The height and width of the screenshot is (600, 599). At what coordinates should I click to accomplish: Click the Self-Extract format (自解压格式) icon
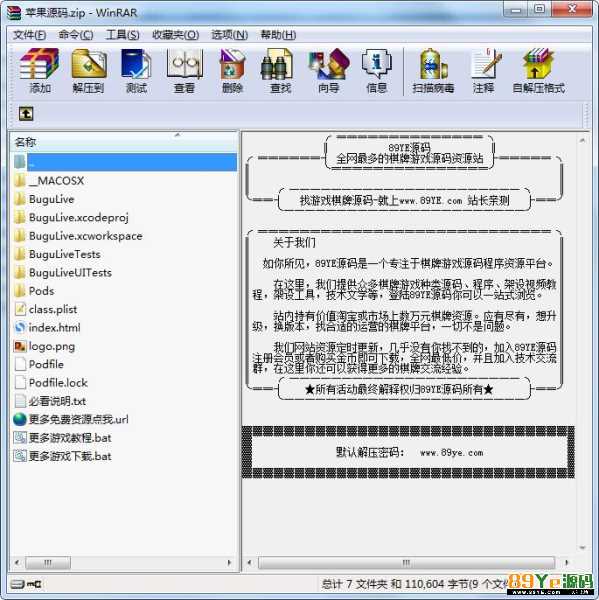pos(539,71)
